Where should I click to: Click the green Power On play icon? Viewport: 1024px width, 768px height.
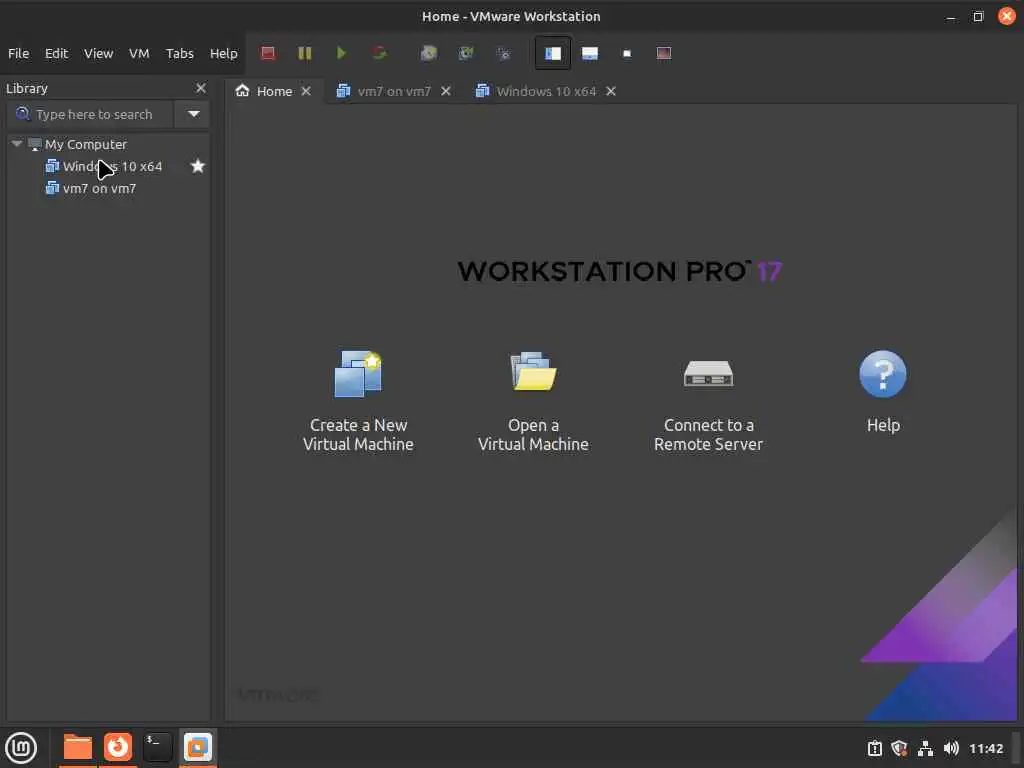341,53
